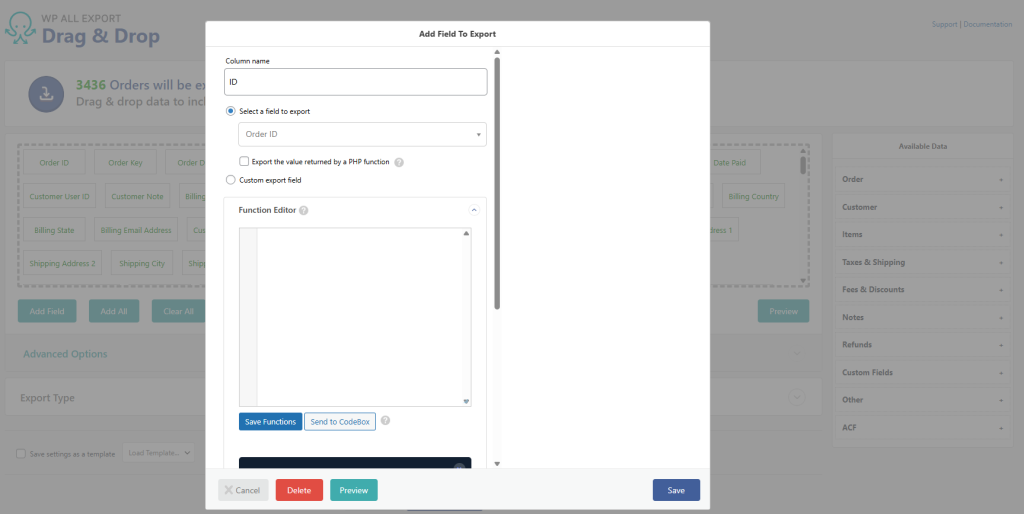
Task: Enable Export value returned by PHP function
Action: [x=244, y=161]
